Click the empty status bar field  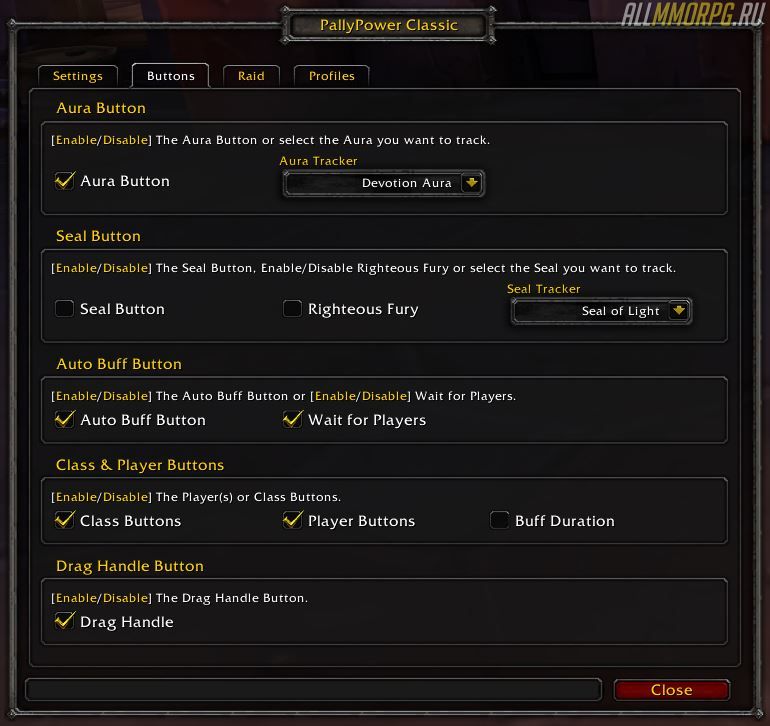click(313, 690)
